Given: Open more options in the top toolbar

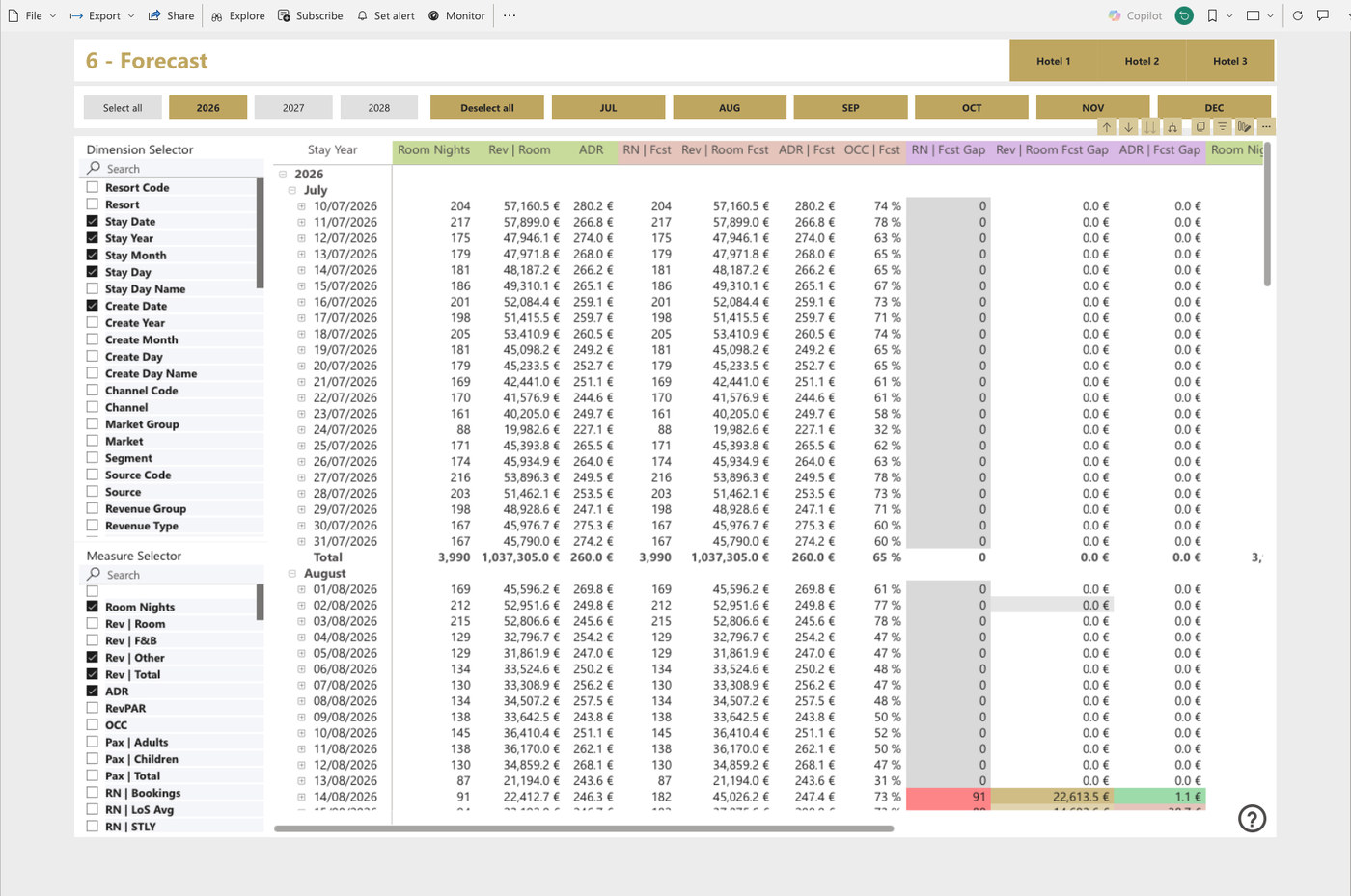Looking at the screenshot, I should tap(510, 15).
